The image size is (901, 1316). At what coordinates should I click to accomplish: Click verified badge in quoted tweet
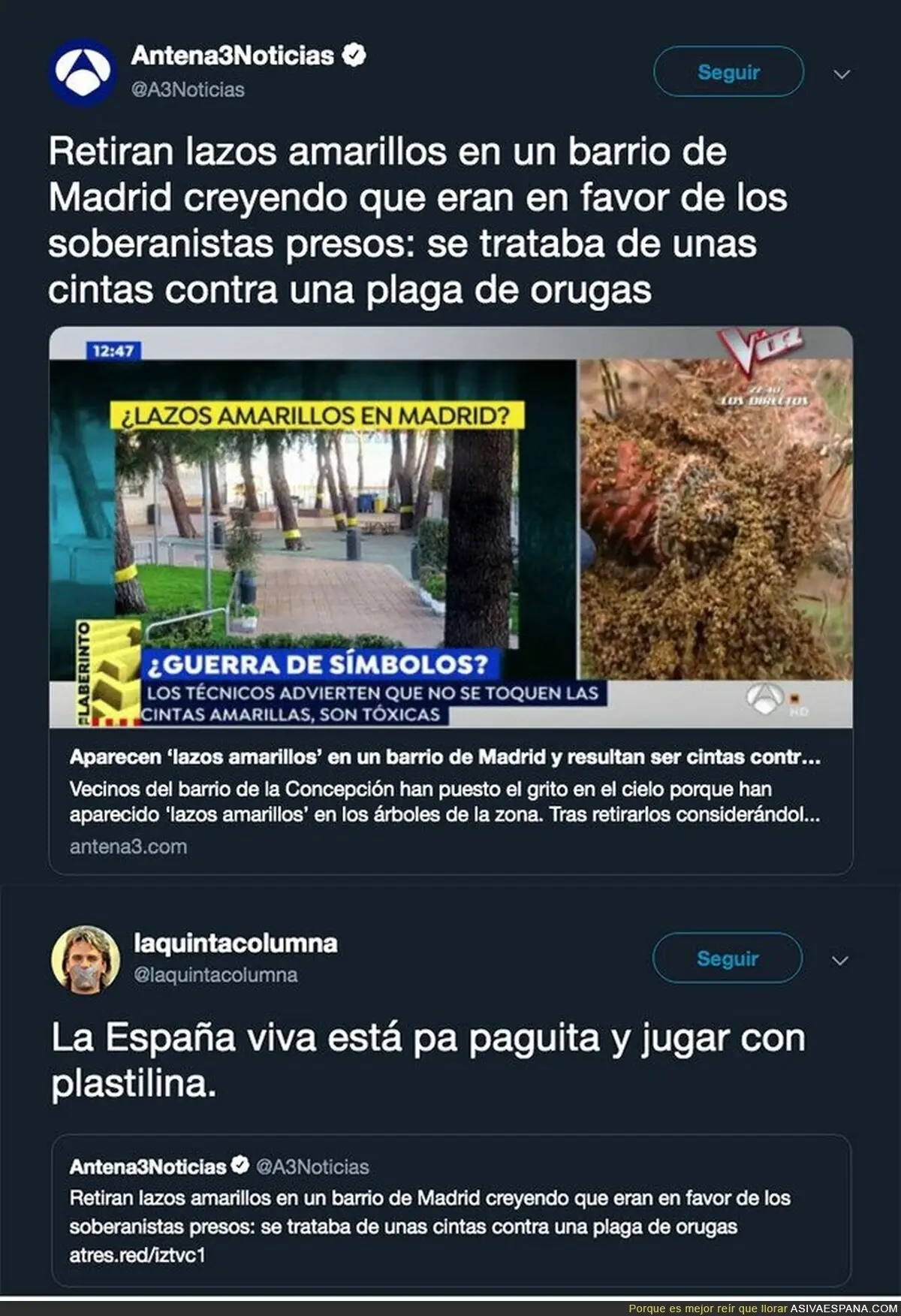tap(240, 1166)
